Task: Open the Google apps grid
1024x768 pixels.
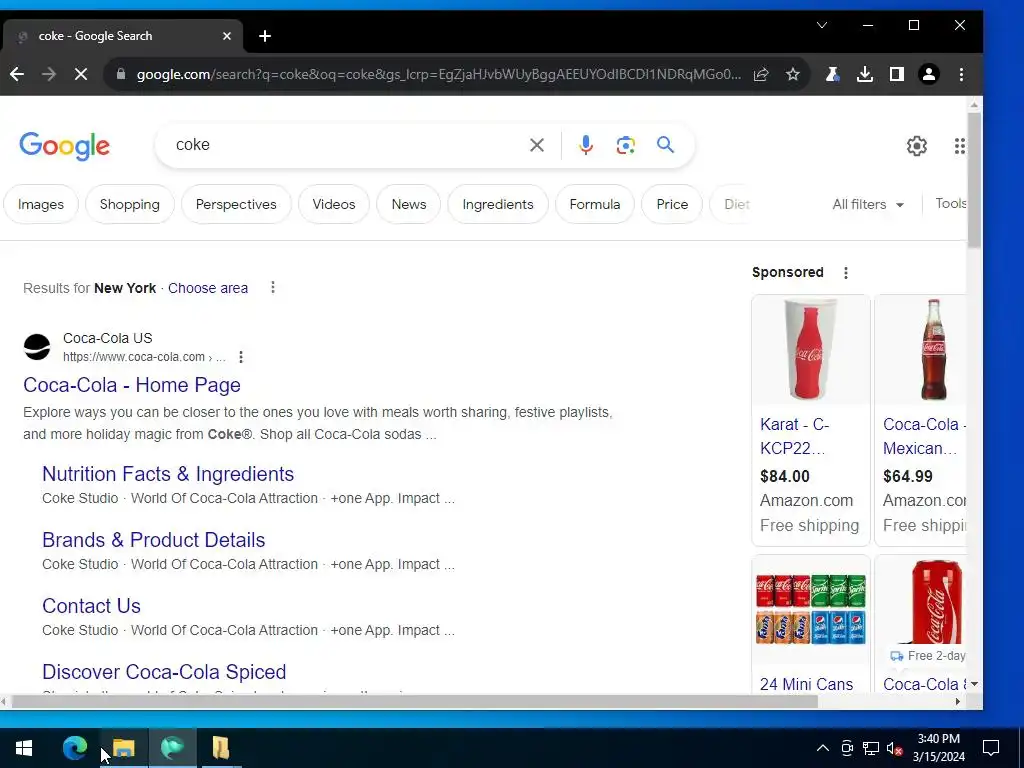Action: 959,146
